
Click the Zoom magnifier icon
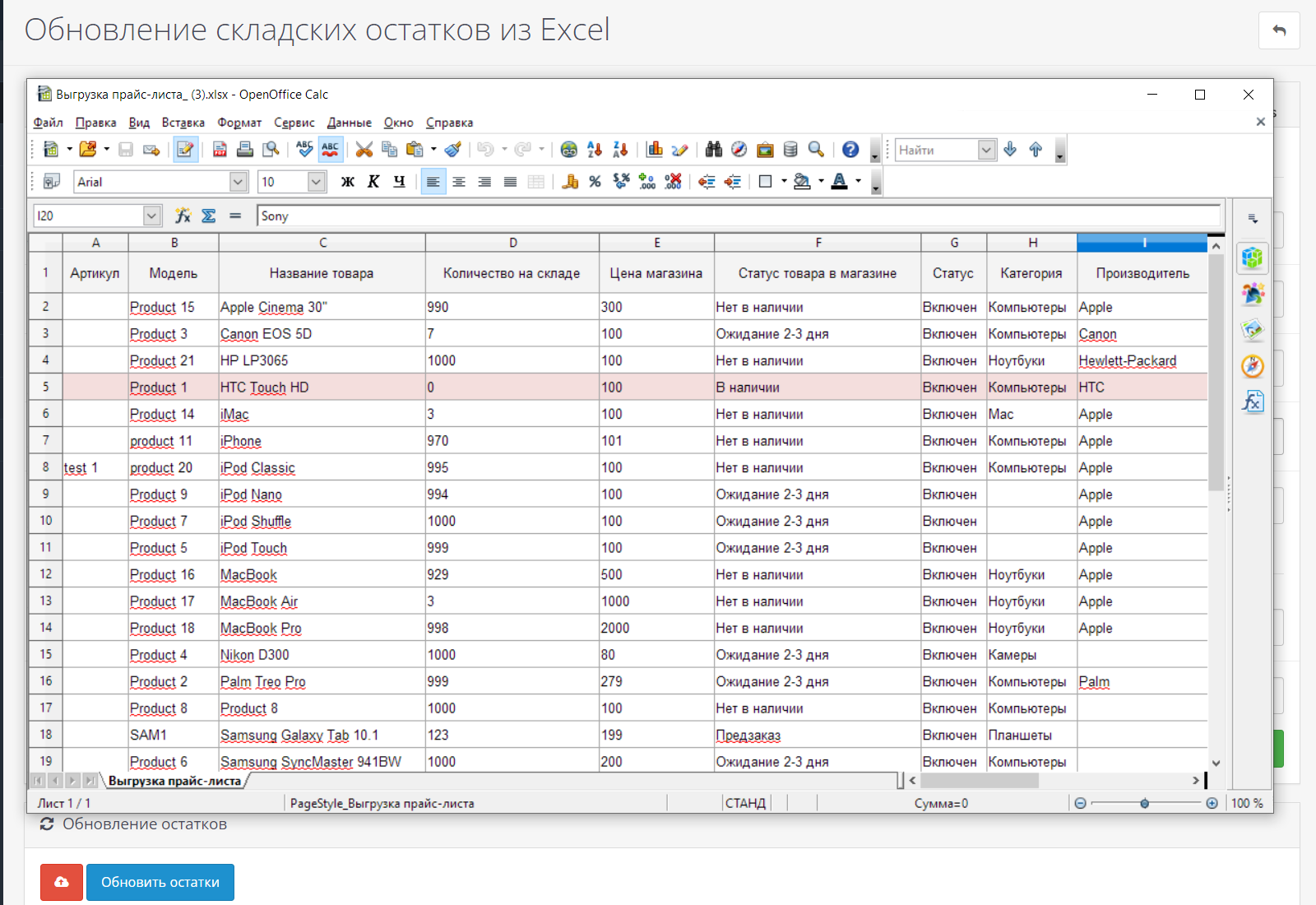tap(816, 150)
